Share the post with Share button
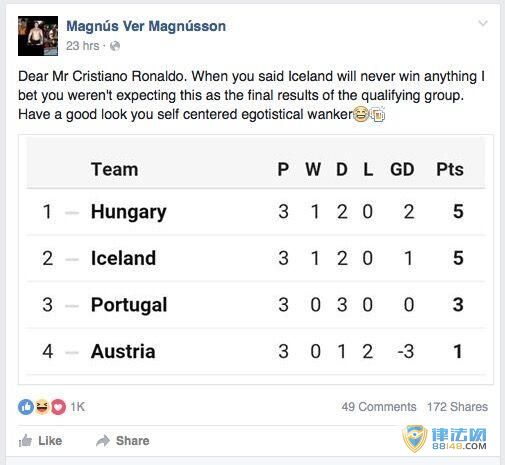Viewport: 505px width, 465px height. tap(122, 441)
